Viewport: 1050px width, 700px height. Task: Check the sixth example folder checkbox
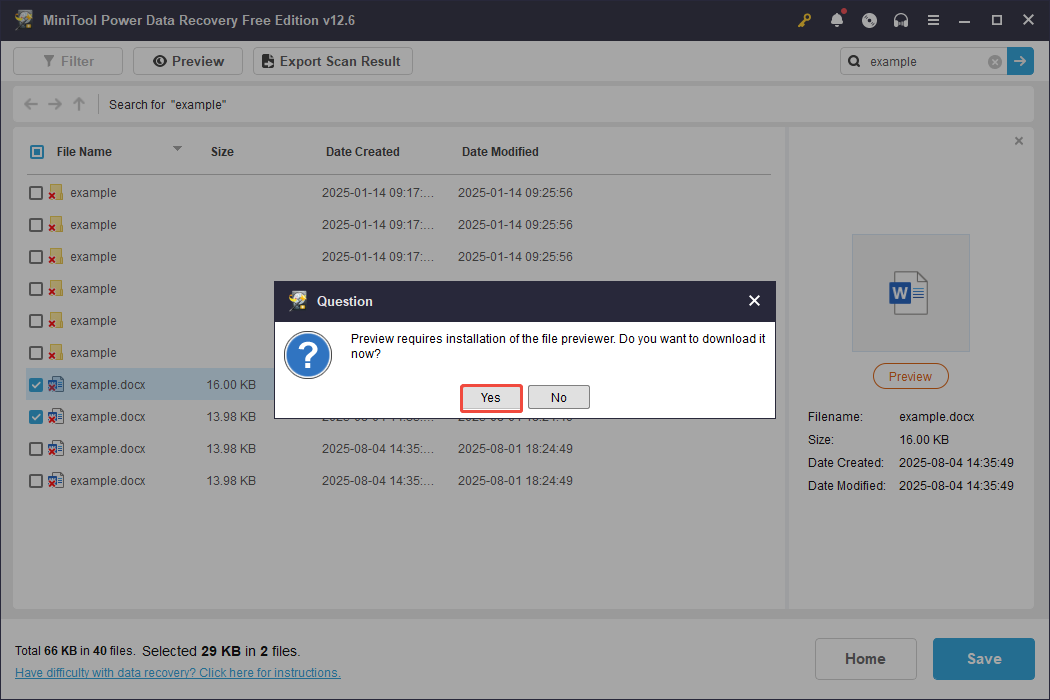coord(36,353)
